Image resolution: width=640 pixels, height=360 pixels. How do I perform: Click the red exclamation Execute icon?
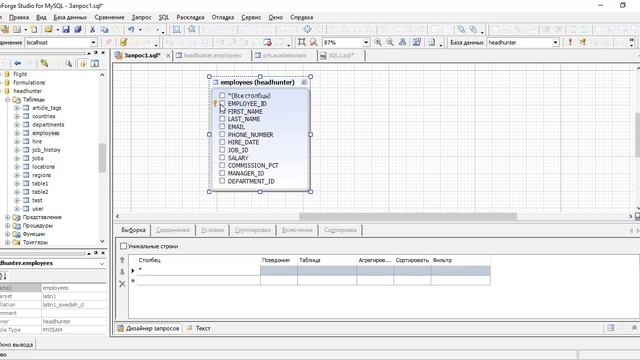[x=570, y=42]
